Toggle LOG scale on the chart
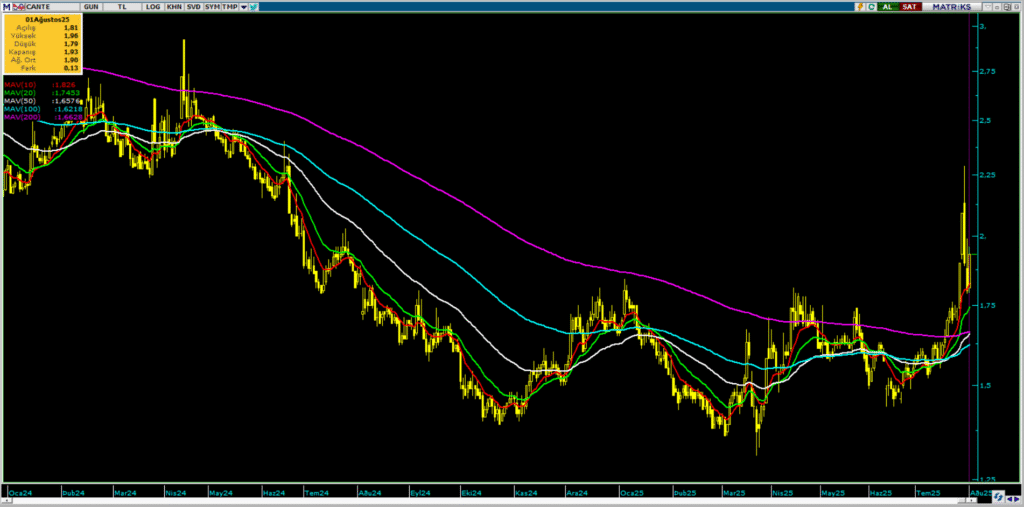 [x=152, y=7]
